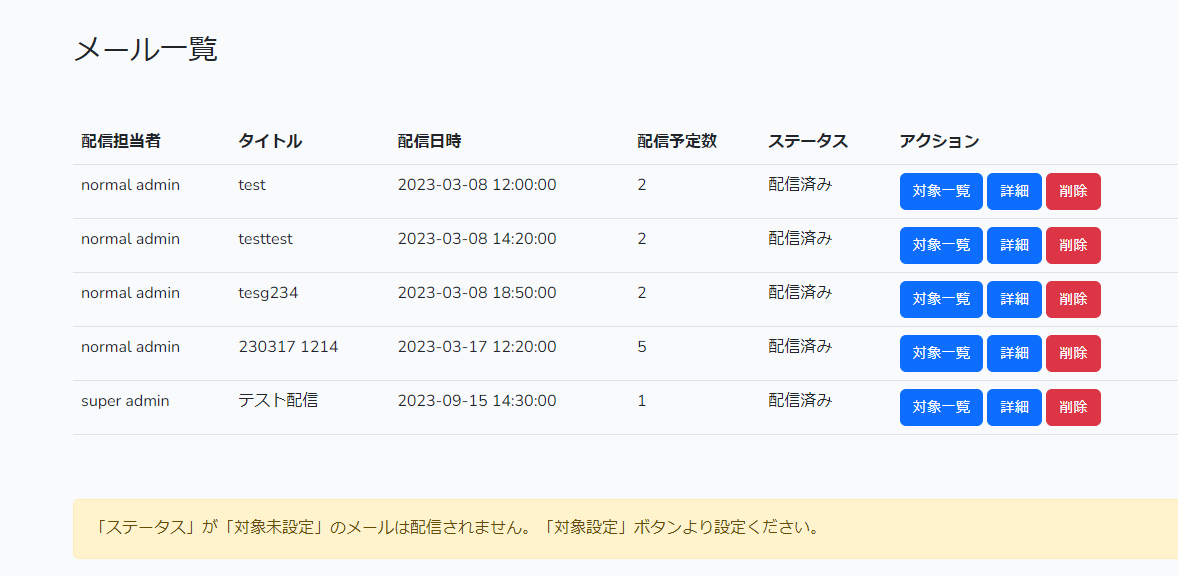Show 詳細 for tesg234 mail
1178x576 pixels.
pyautogui.click(x=1014, y=300)
